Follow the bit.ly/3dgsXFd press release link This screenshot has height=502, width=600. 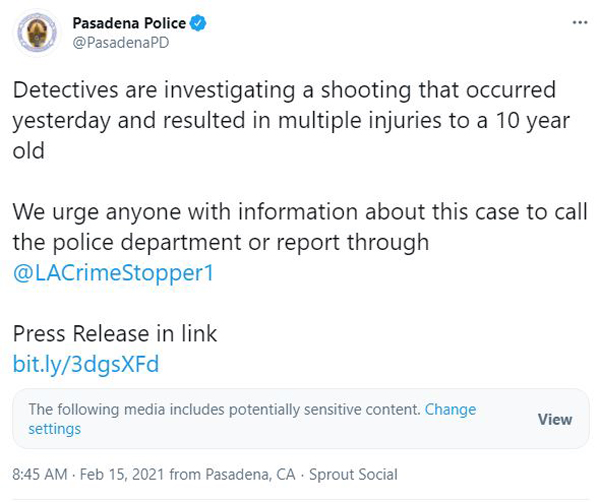[x=86, y=364]
